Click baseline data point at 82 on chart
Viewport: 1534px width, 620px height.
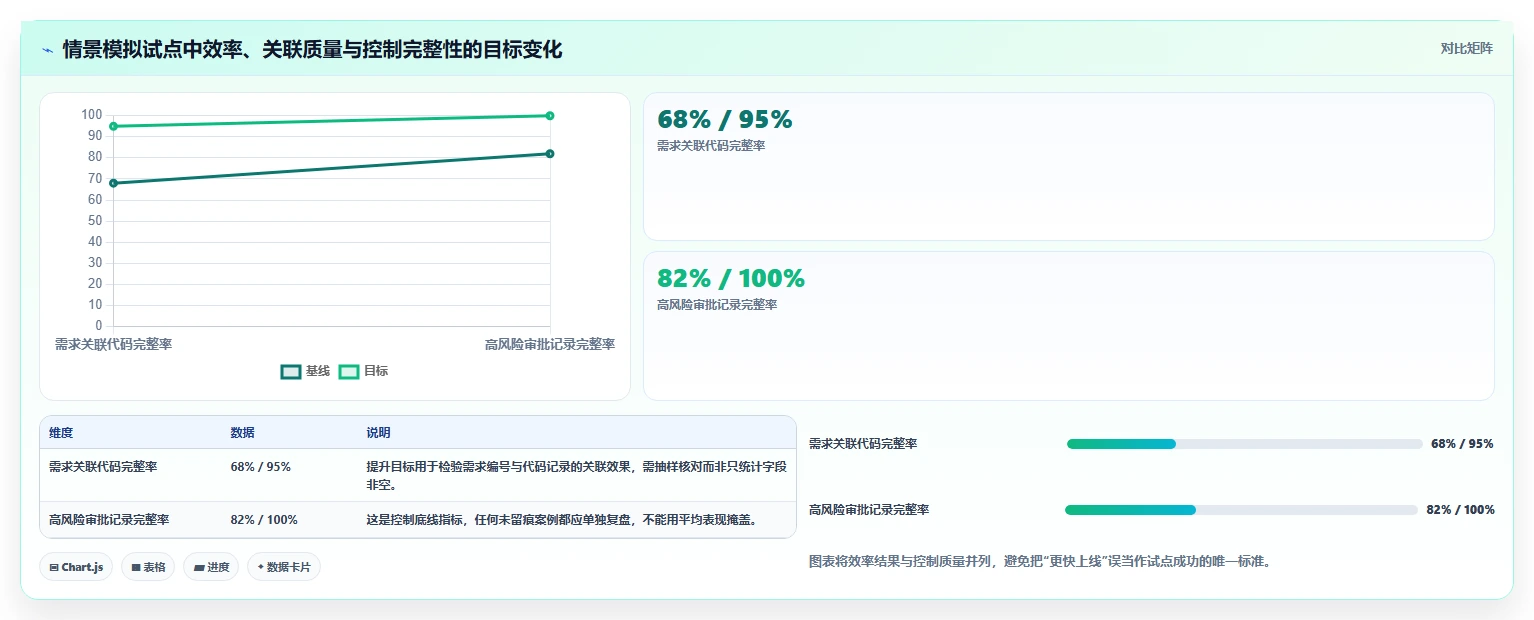(550, 153)
